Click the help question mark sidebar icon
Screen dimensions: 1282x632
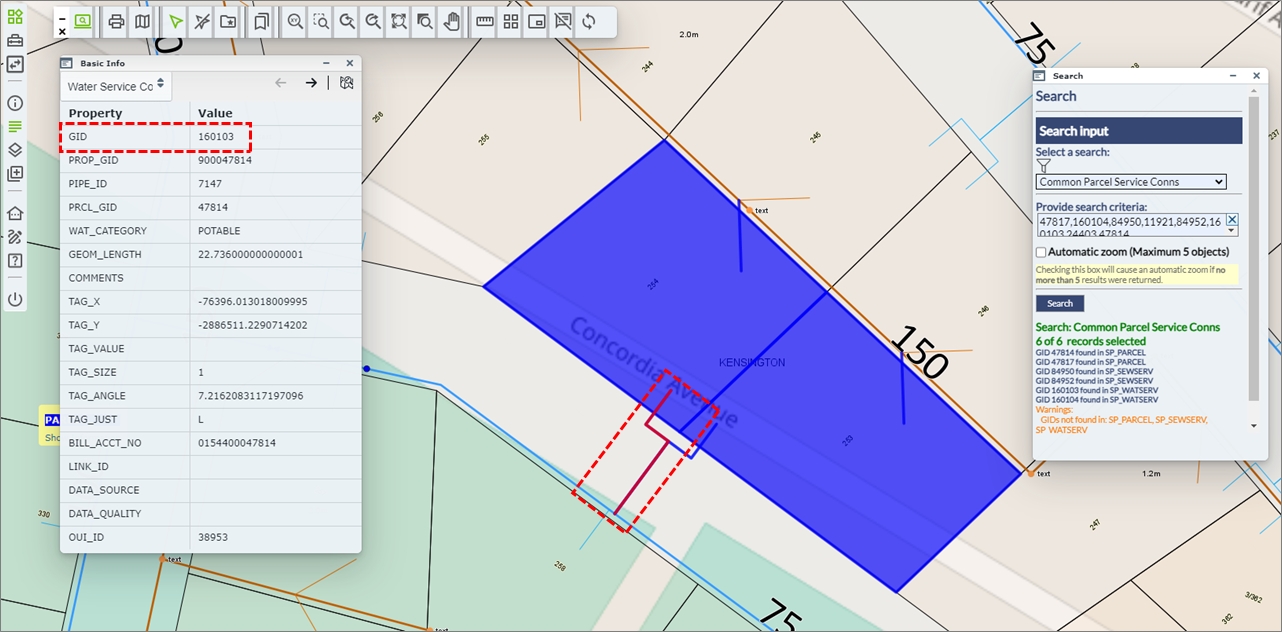(15, 261)
